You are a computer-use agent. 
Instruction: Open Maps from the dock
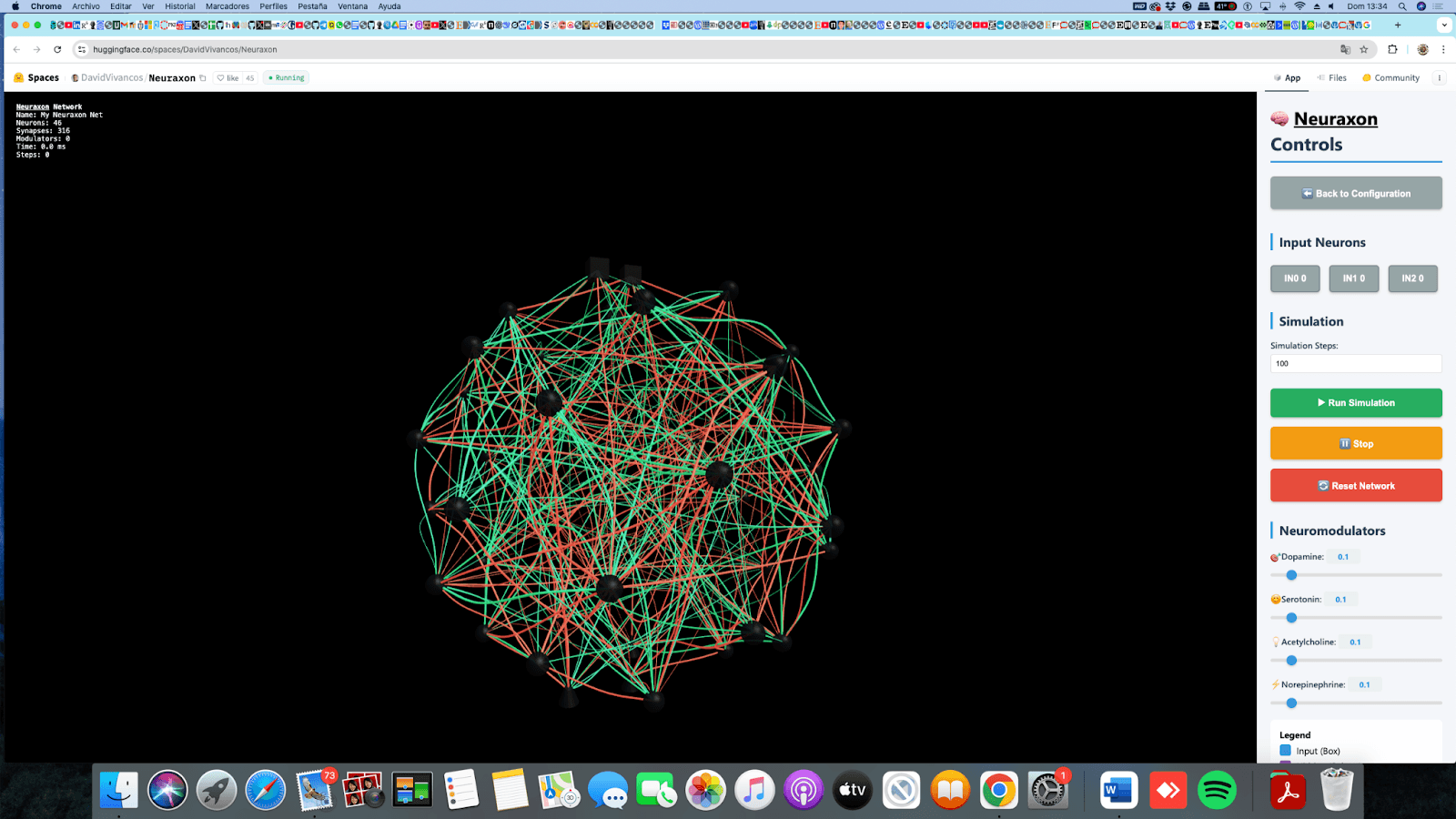[x=559, y=790]
